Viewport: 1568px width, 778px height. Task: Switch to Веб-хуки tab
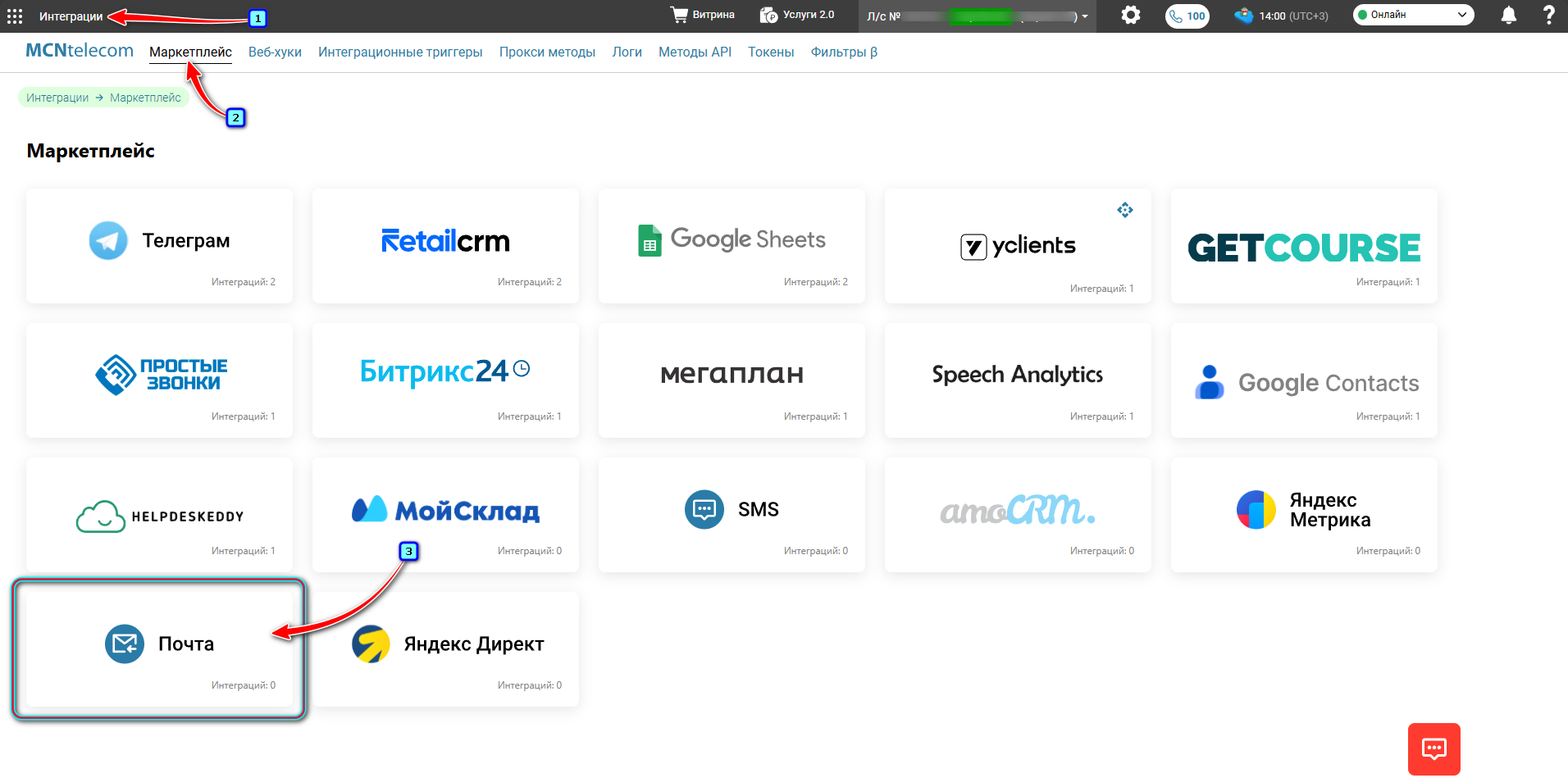click(275, 52)
